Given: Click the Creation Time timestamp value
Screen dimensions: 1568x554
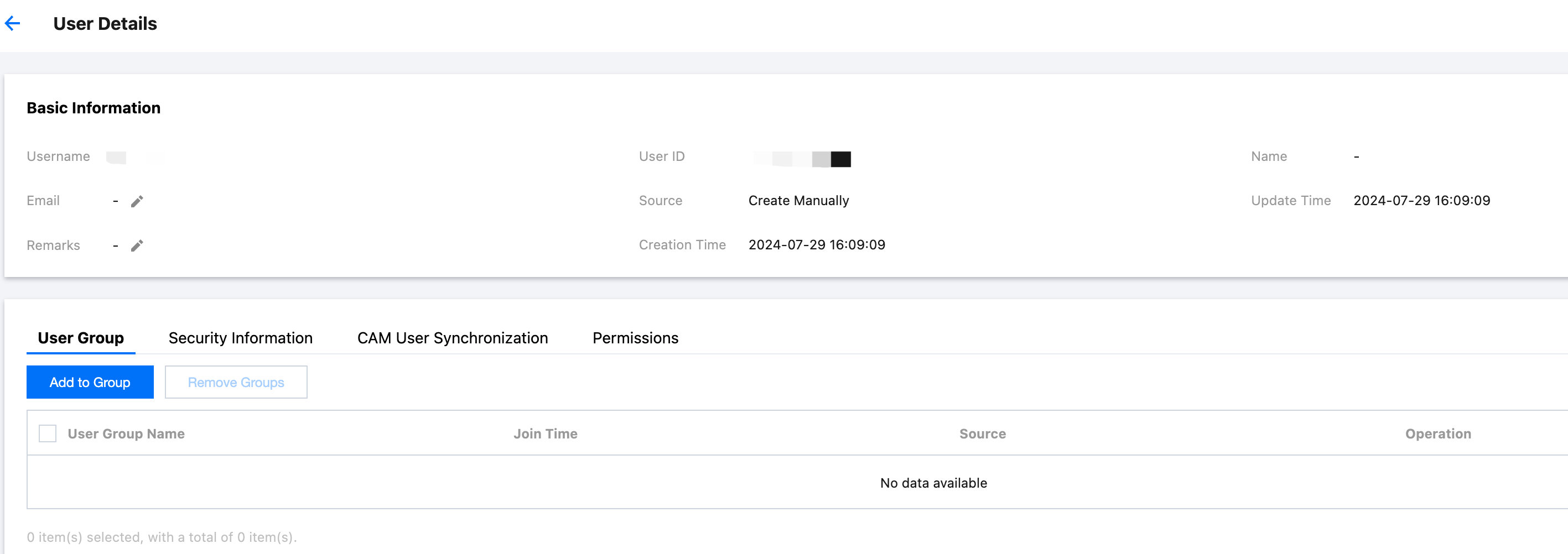Looking at the screenshot, I should (x=816, y=245).
